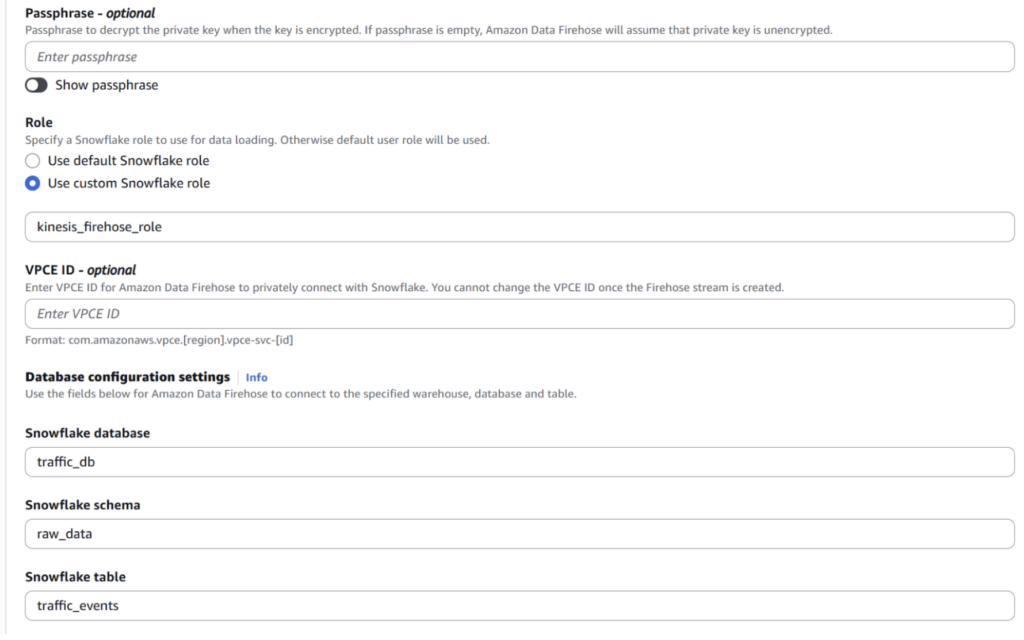Click the Enter VPCE ID field
Viewport: 1024px width, 640px height.
tap(519, 314)
